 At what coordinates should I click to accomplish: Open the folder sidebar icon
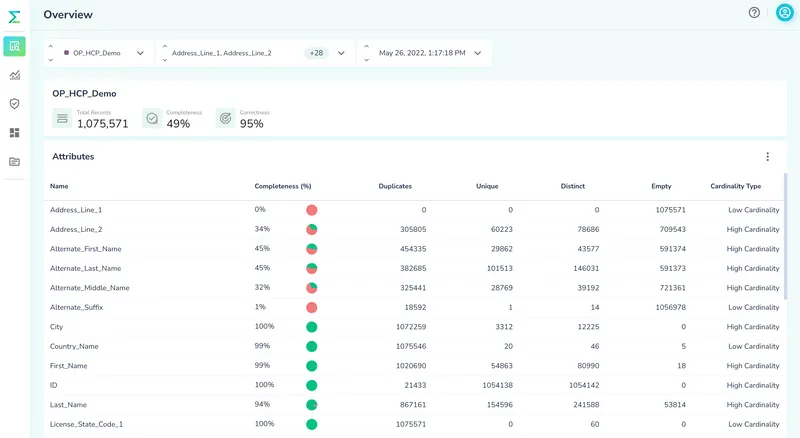click(14, 161)
